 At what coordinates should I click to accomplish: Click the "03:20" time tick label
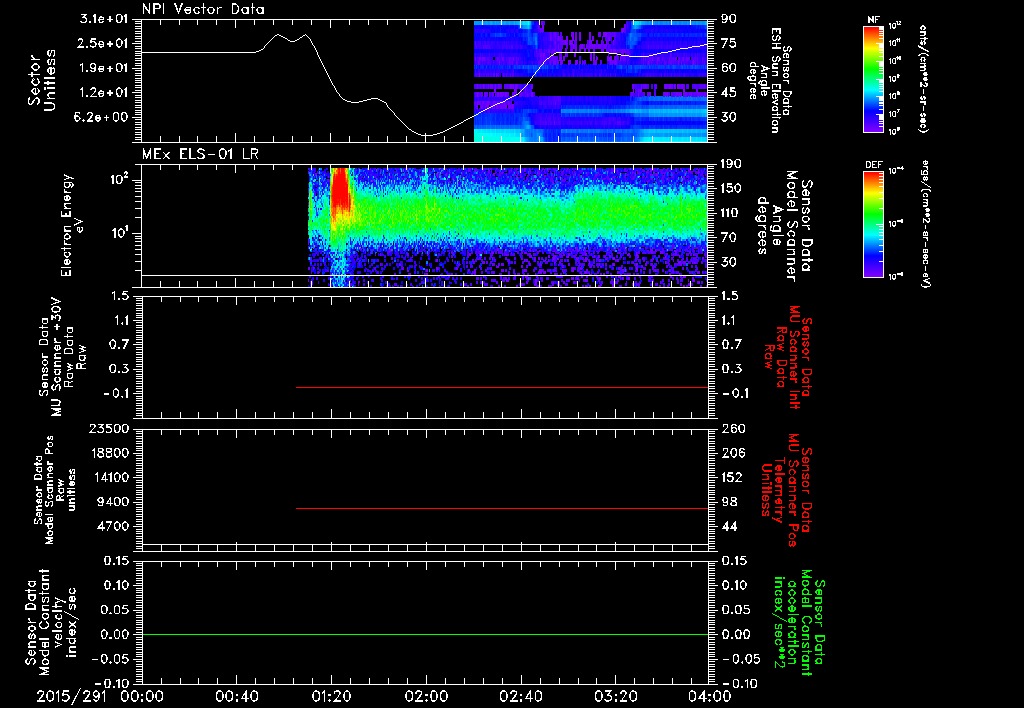point(615,696)
